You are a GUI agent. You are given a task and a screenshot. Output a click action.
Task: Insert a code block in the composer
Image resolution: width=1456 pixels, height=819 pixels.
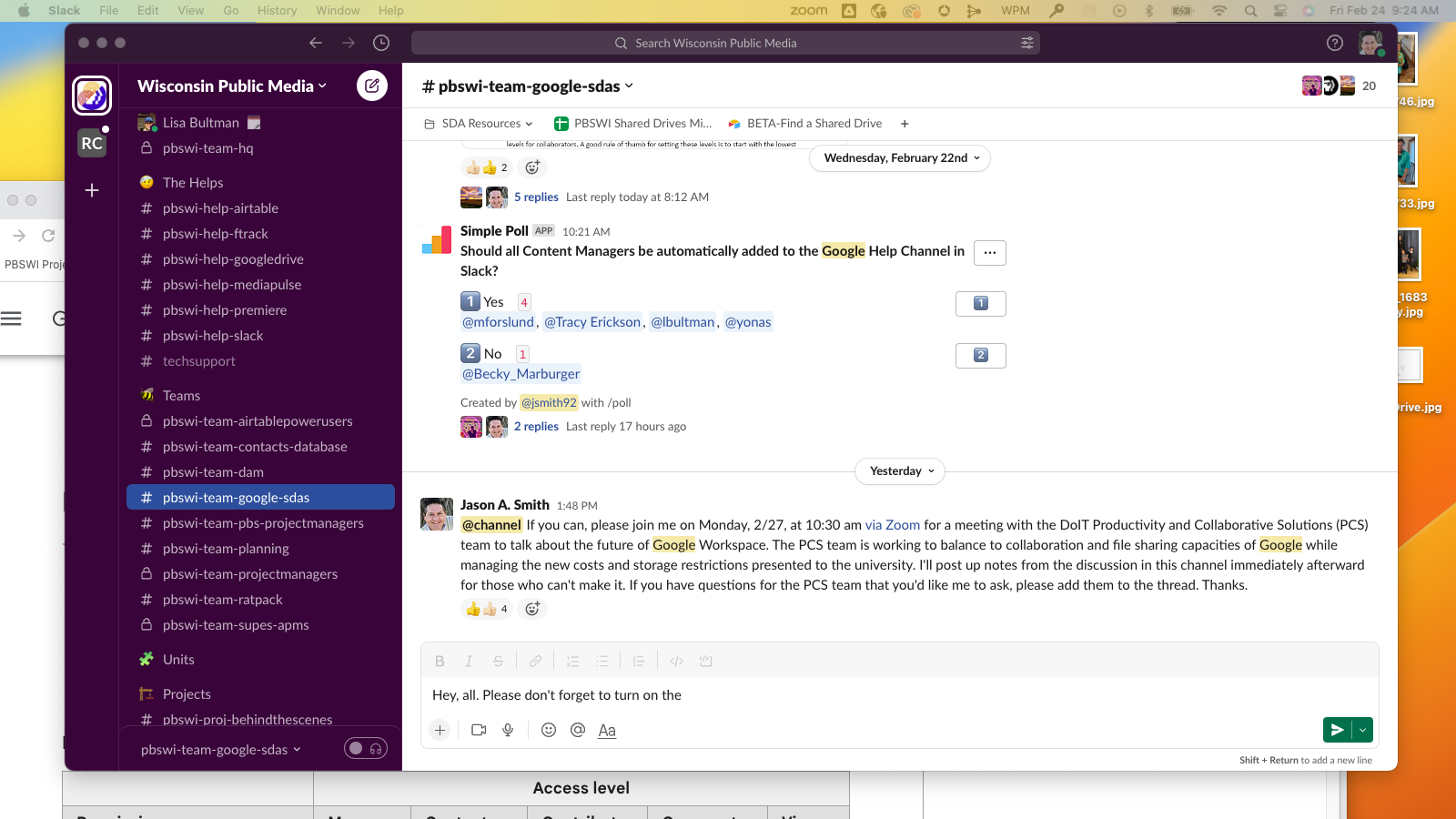point(705,662)
